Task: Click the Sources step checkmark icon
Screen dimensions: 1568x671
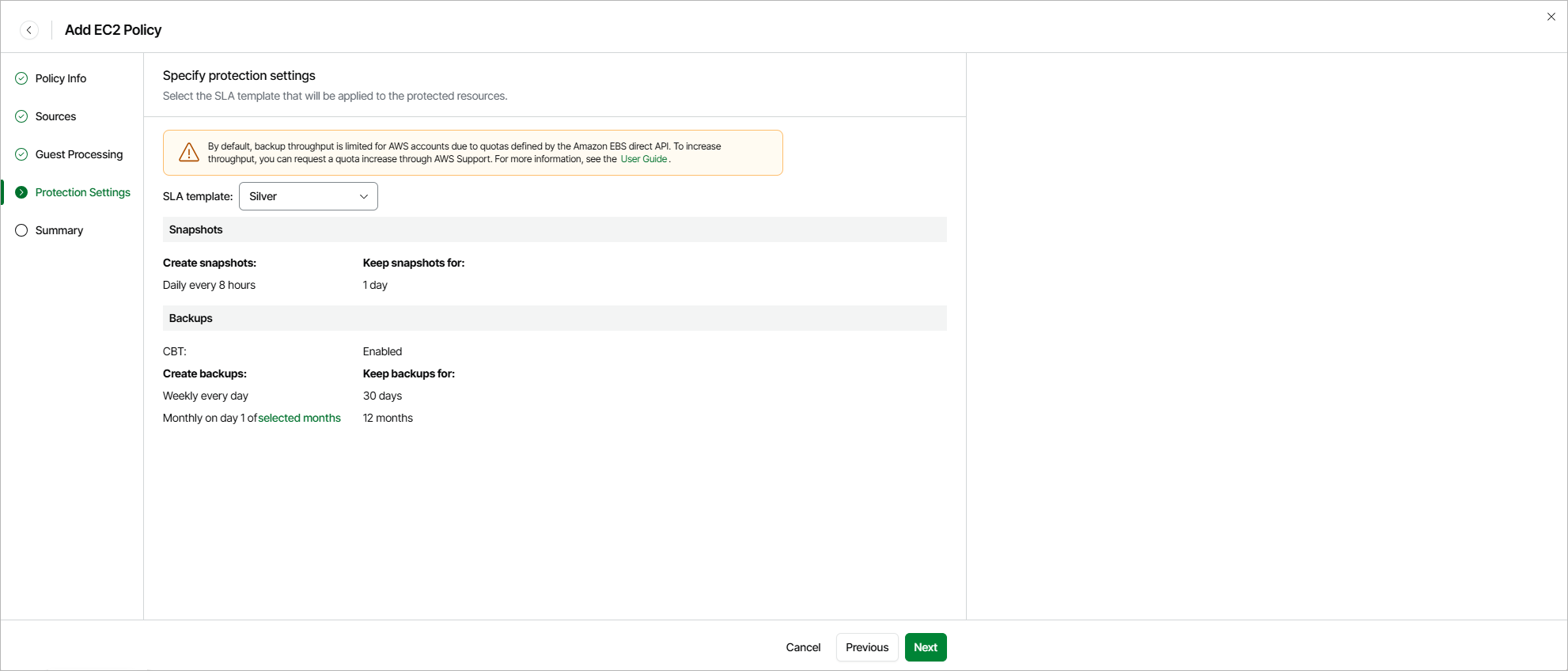Action: (21, 116)
